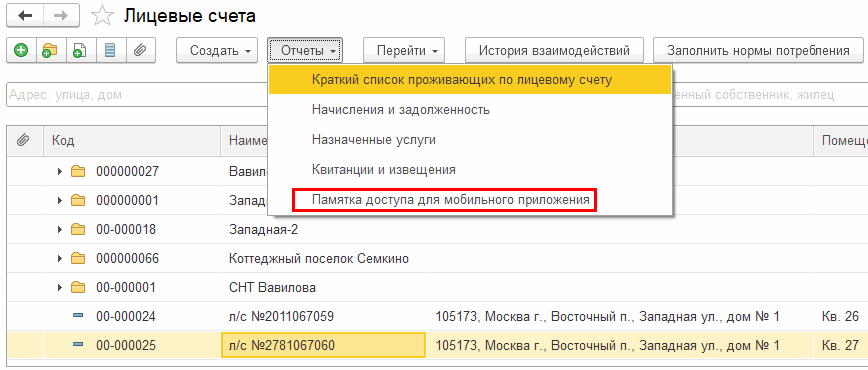This screenshot has height=370, width=868.
Task: Collapse the Отчеты dropdown menu
Action: tap(305, 51)
